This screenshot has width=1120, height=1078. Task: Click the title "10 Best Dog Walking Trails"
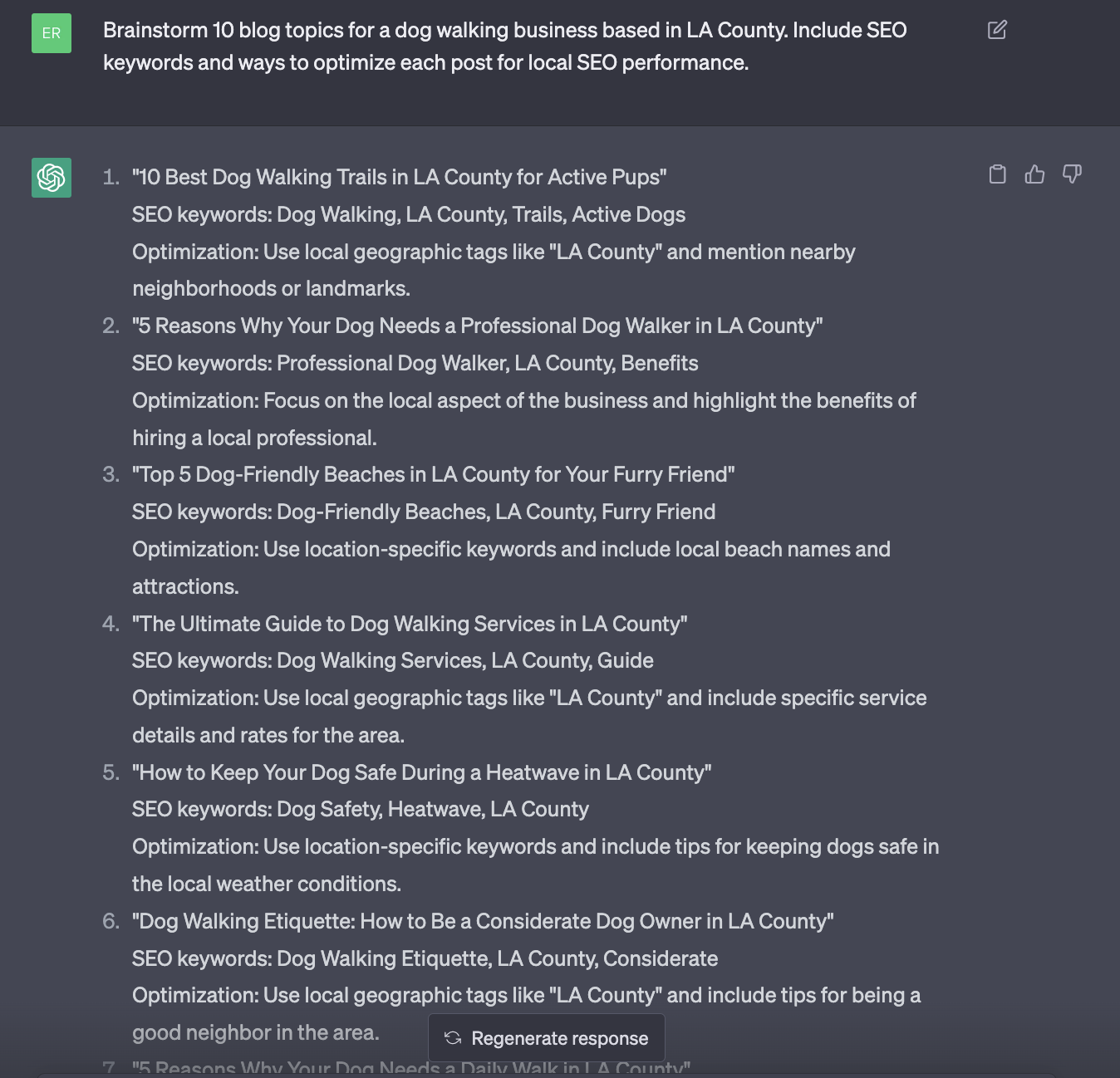[400, 177]
